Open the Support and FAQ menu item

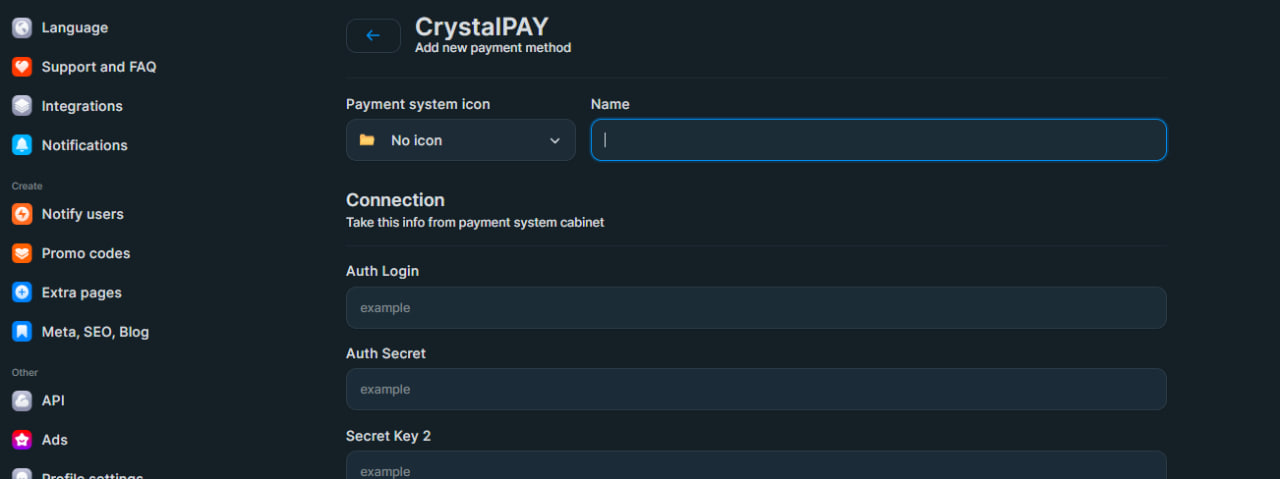point(99,67)
